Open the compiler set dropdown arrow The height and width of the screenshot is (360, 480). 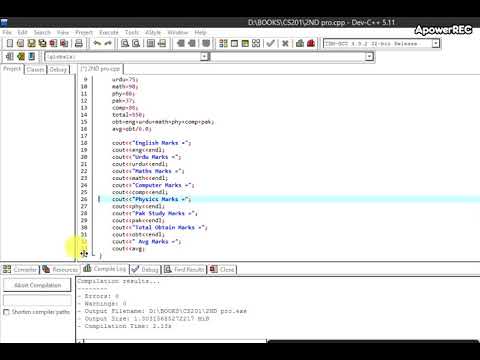click(x=435, y=44)
